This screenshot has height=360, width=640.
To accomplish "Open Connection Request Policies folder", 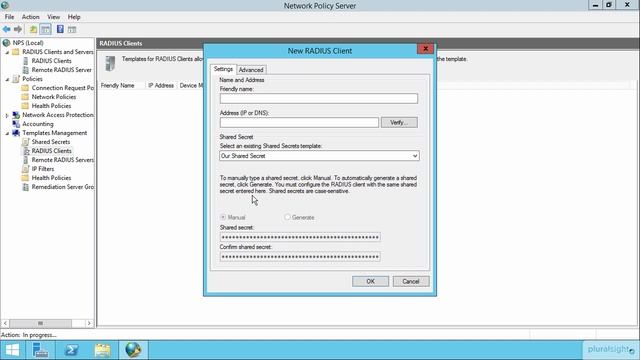I will point(63,88).
